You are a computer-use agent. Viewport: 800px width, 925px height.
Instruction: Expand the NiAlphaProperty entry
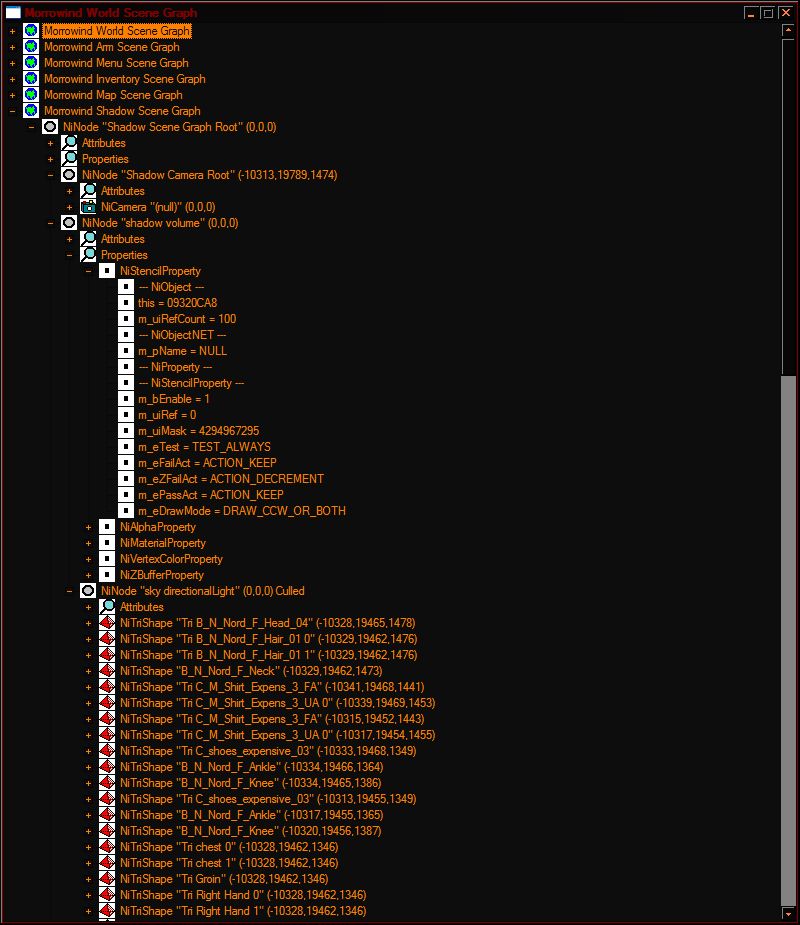click(x=88, y=526)
